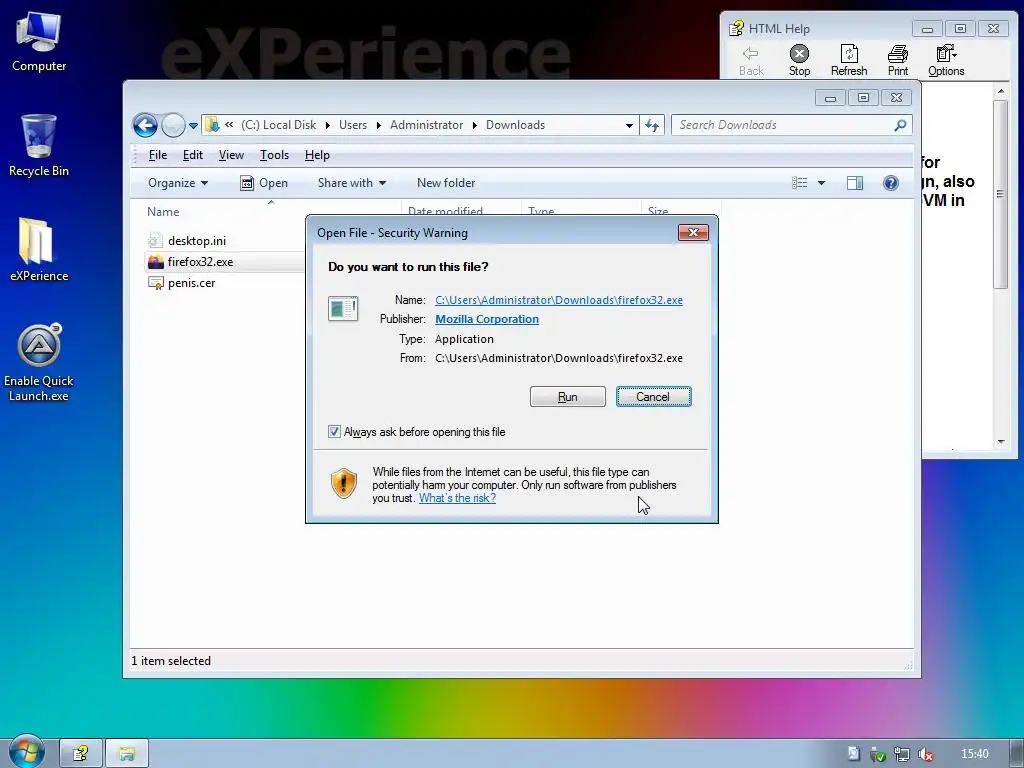Click the Downloads breadcrumb segment

pyautogui.click(x=515, y=125)
